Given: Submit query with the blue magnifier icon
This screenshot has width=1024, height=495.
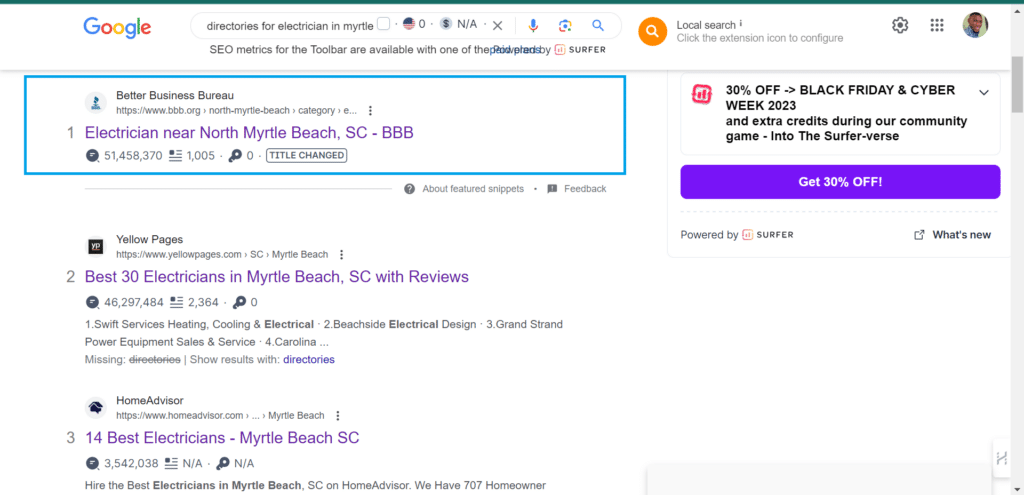Looking at the screenshot, I should [x=598, y=25].
